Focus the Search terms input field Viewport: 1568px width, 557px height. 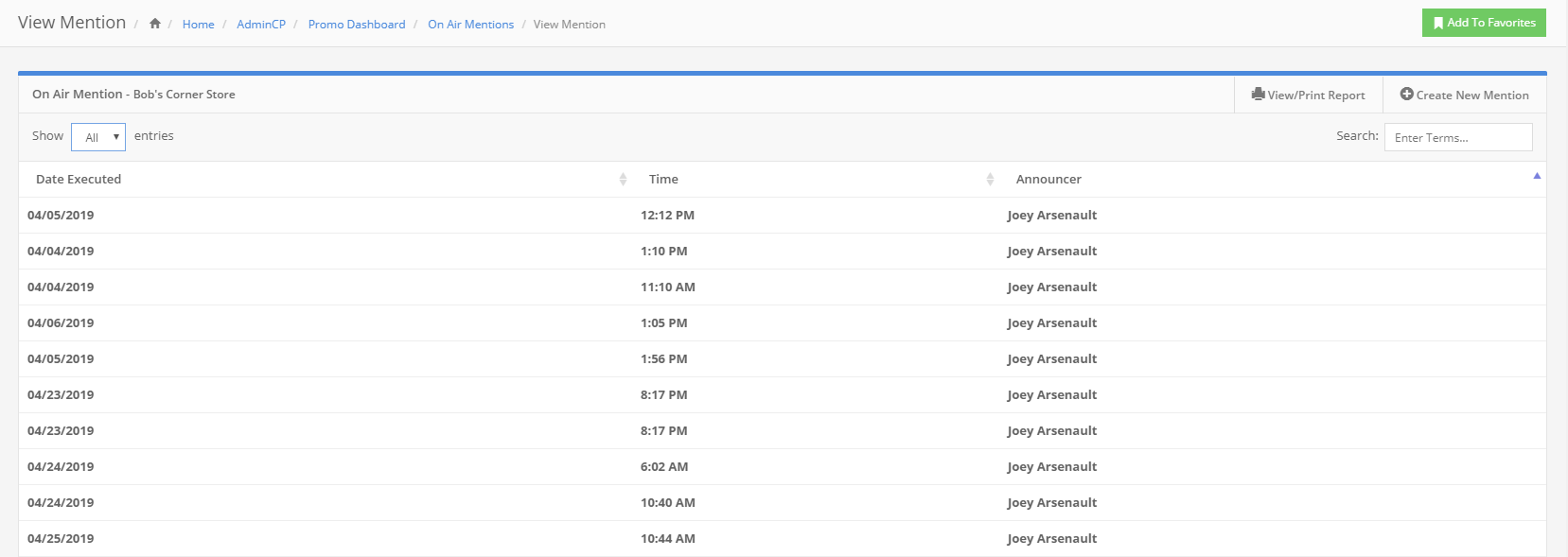[1458, 137]
